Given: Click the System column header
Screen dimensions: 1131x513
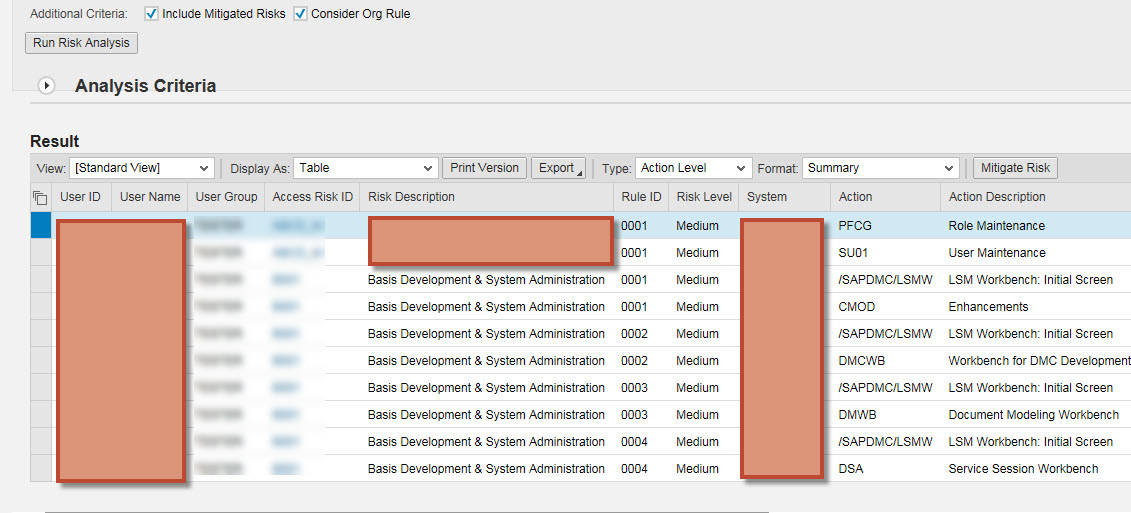Looking at the screenshot, I should pyautogui.click(x=785, y=197).
